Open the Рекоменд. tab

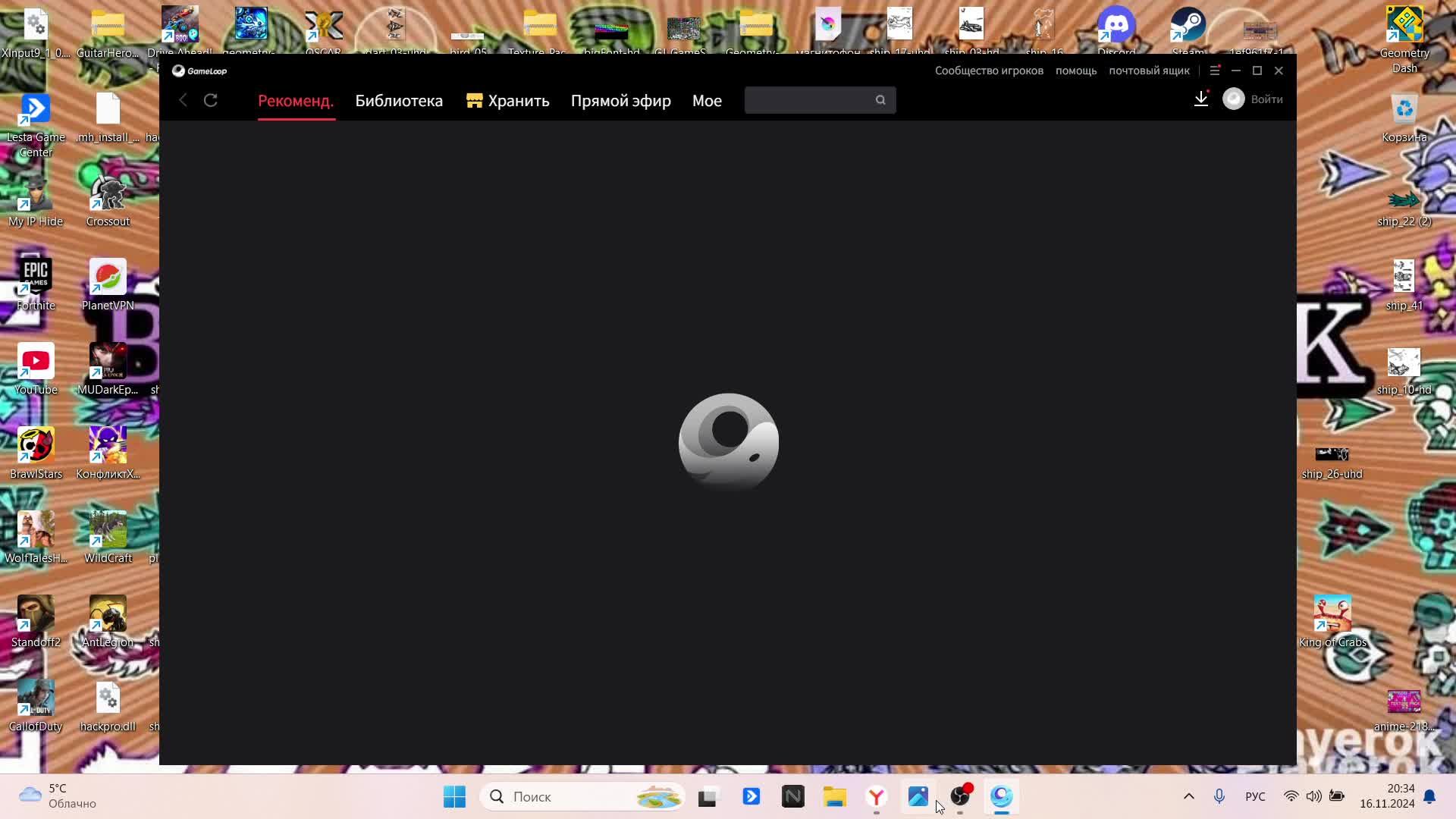[296, 101]
